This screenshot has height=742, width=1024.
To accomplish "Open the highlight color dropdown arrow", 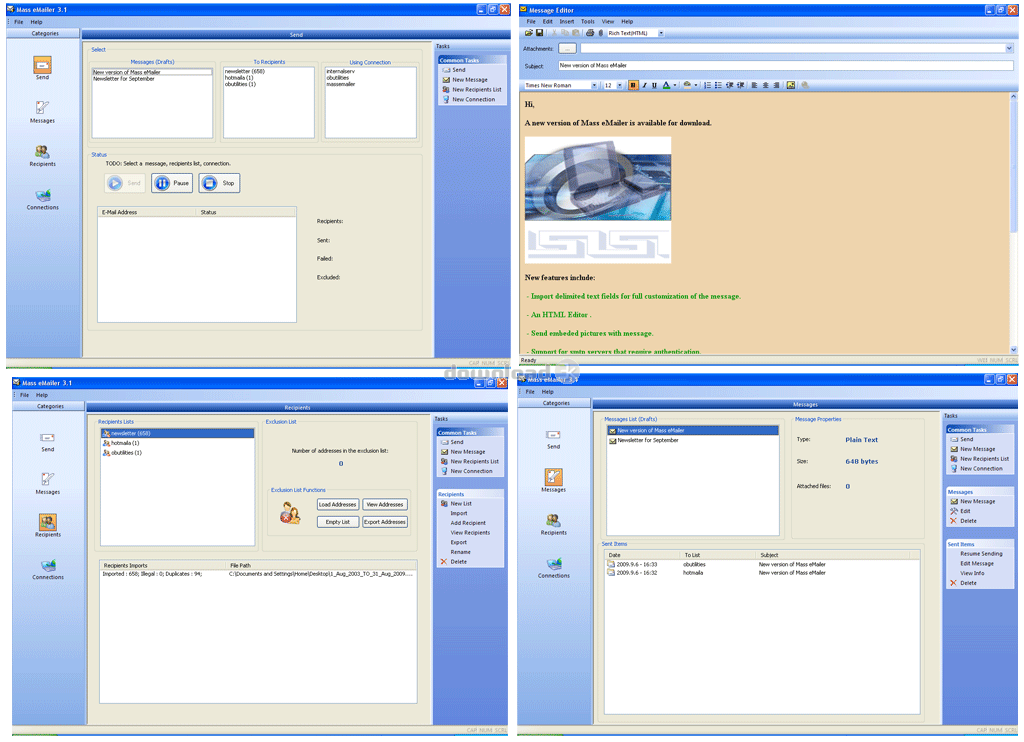I will (x=696, y=85).
